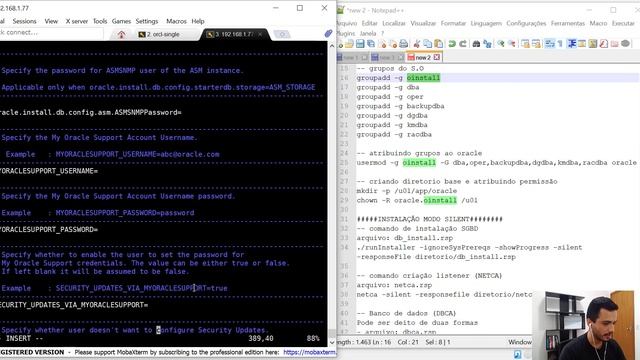Paste using the Notepad++ clipboard icon
The height and width of the screenshot is (360, 640).
tap(438, 44)
